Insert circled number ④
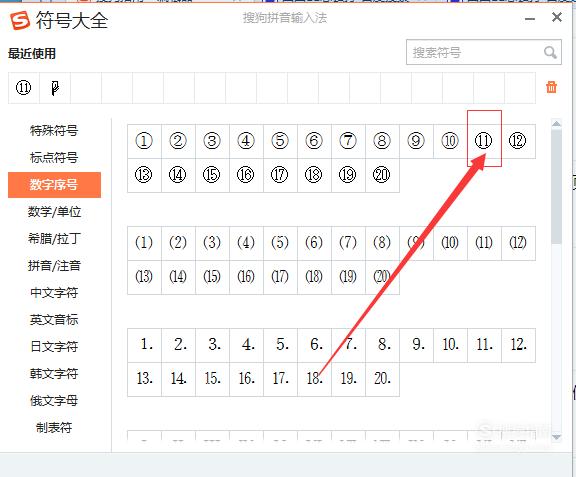576x477 pixels. 246,141
